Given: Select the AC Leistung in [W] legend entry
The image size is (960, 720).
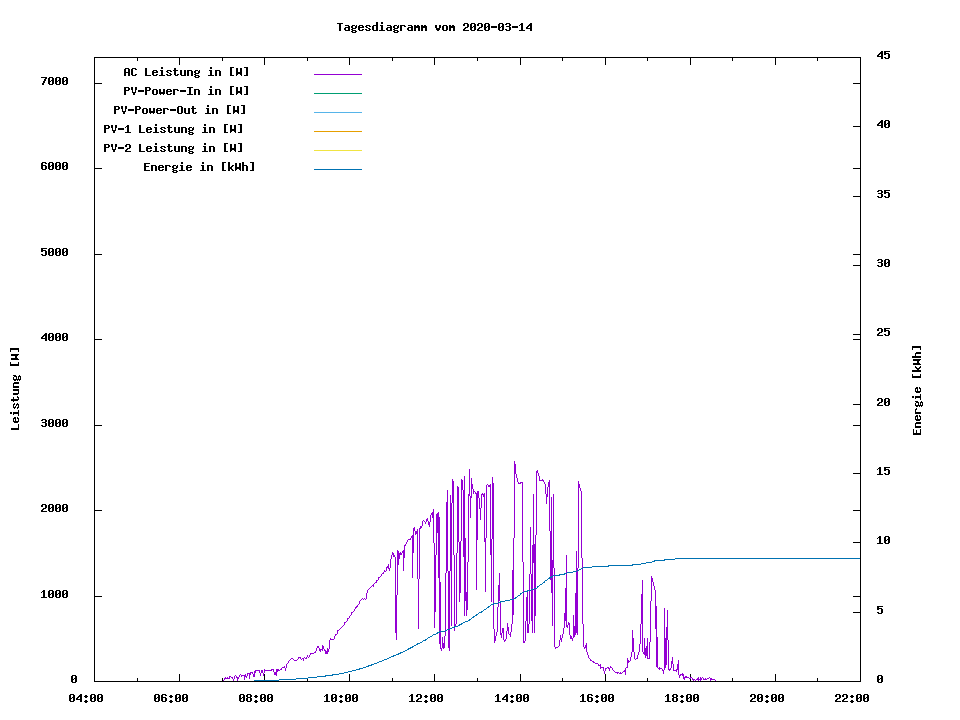Looking at the screenshot, I should click(x=186, y=72).
